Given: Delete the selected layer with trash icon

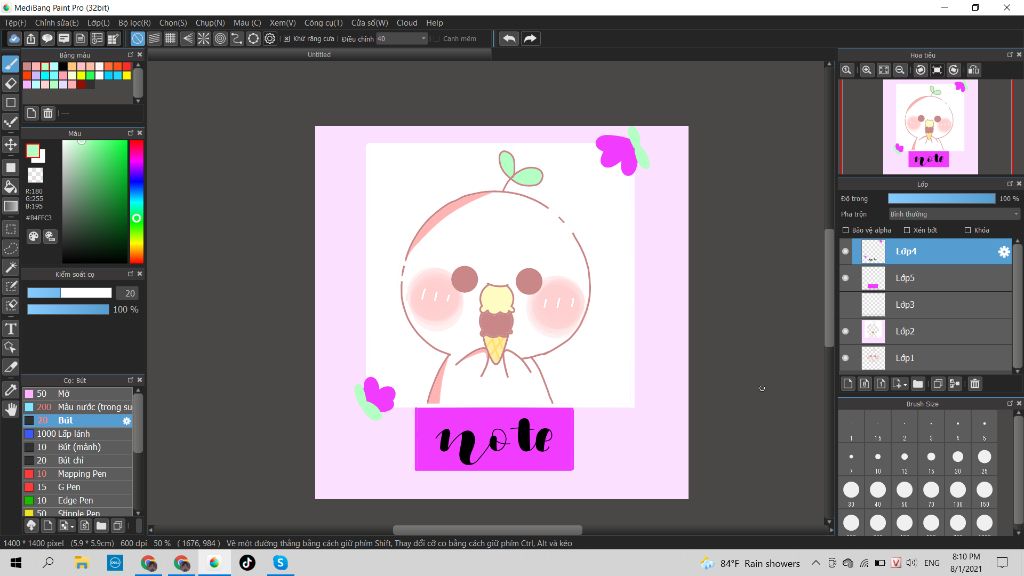Looking at the screenshot, I should 975,384.
